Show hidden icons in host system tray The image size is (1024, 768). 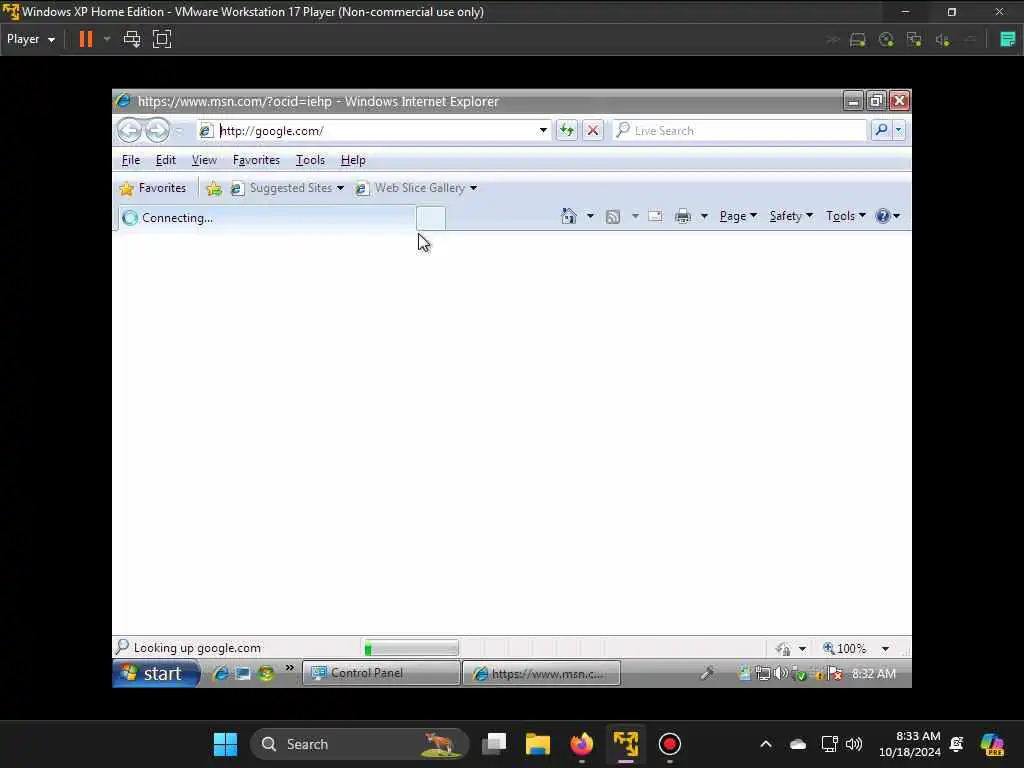pos(765,744)
